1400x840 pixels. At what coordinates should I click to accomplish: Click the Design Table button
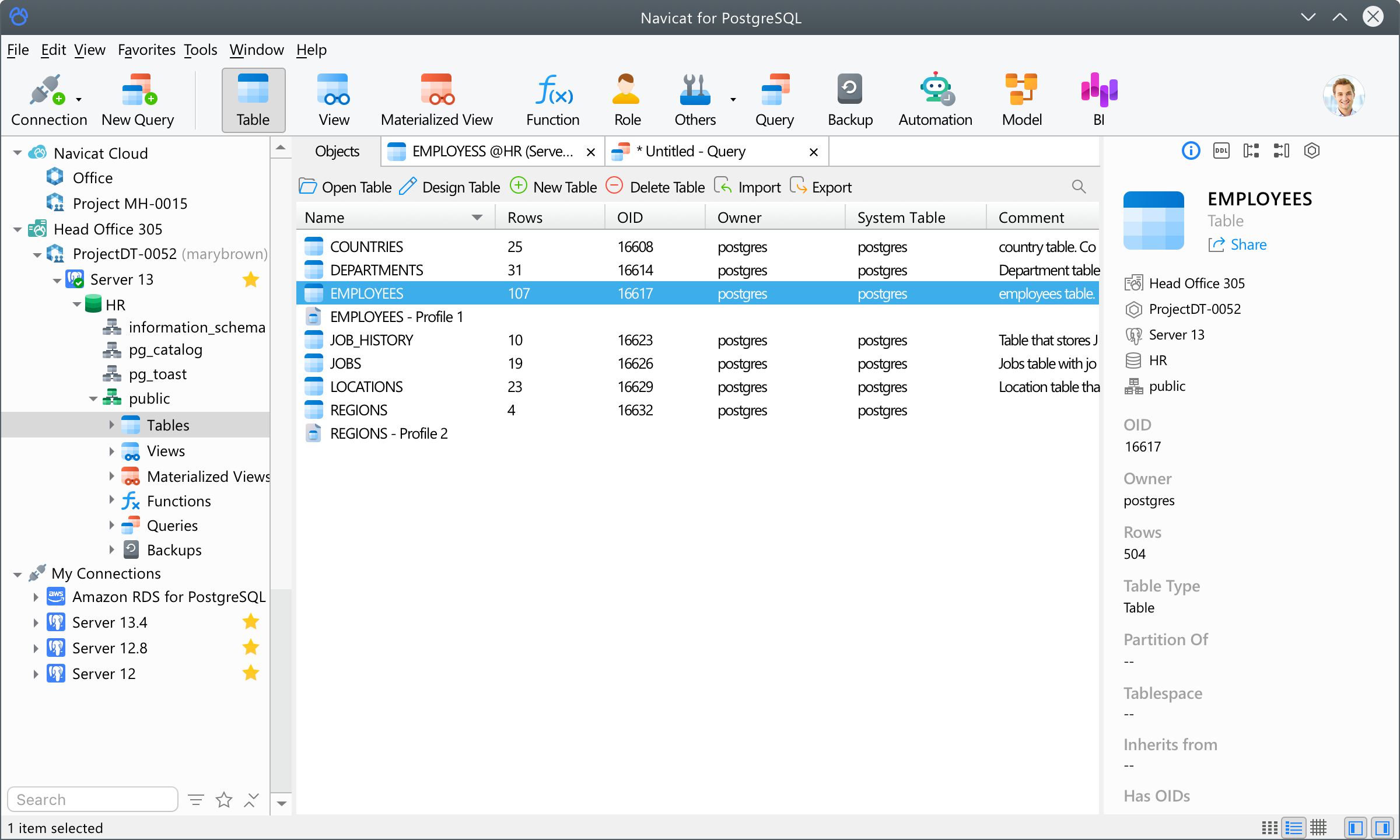click(x=450, y=187)
